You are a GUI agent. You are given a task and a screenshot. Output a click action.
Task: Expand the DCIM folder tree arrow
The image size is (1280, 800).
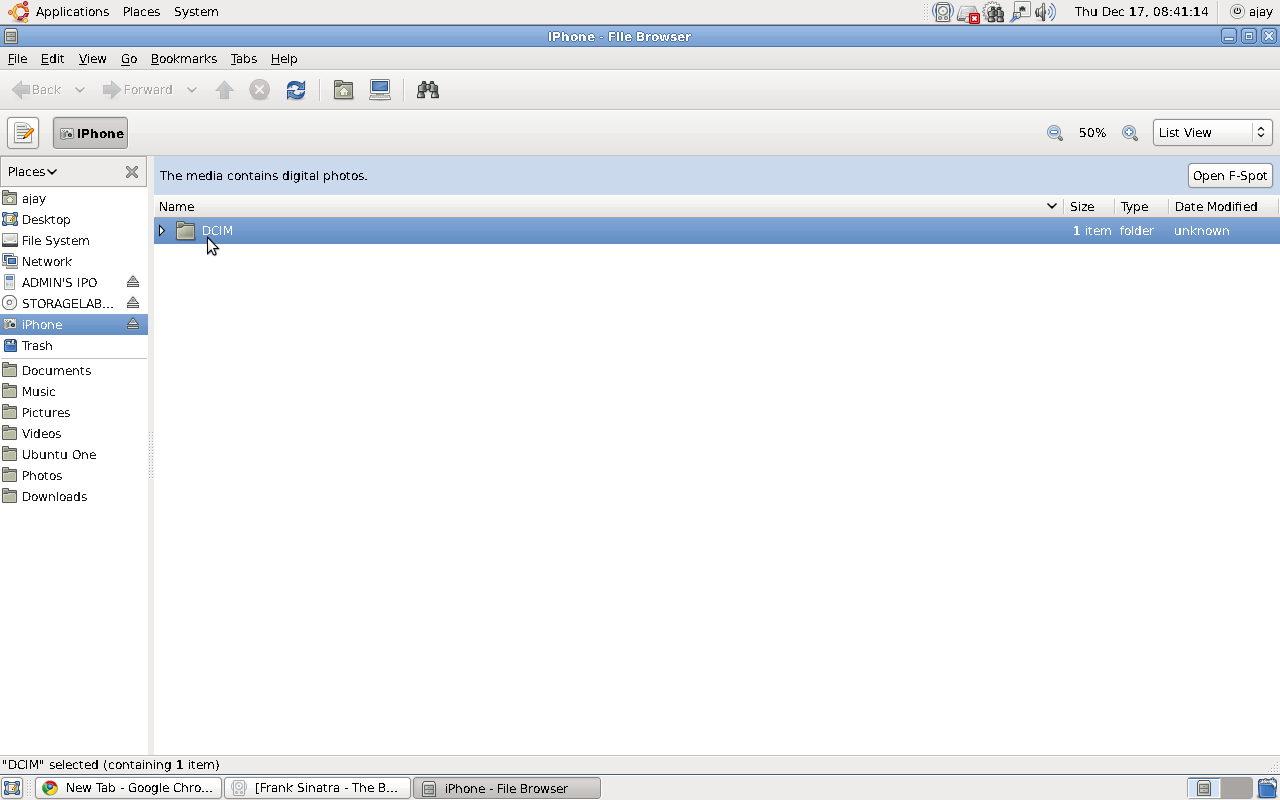[x=162, y=231]
